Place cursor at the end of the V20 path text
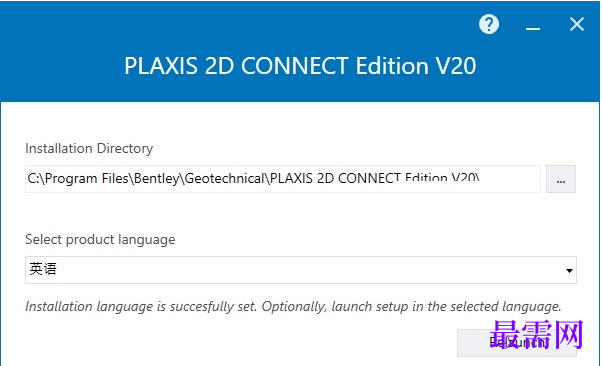This screenshot has width=602, height=366. [x=480, y=179]
